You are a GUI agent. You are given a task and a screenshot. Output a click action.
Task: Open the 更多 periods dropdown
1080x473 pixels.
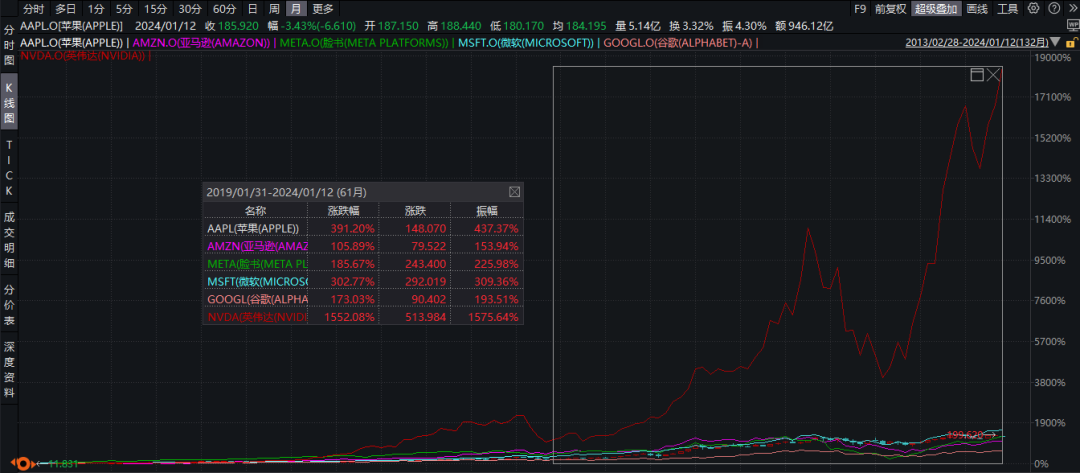pyautogui.click(x=322, y=9)
